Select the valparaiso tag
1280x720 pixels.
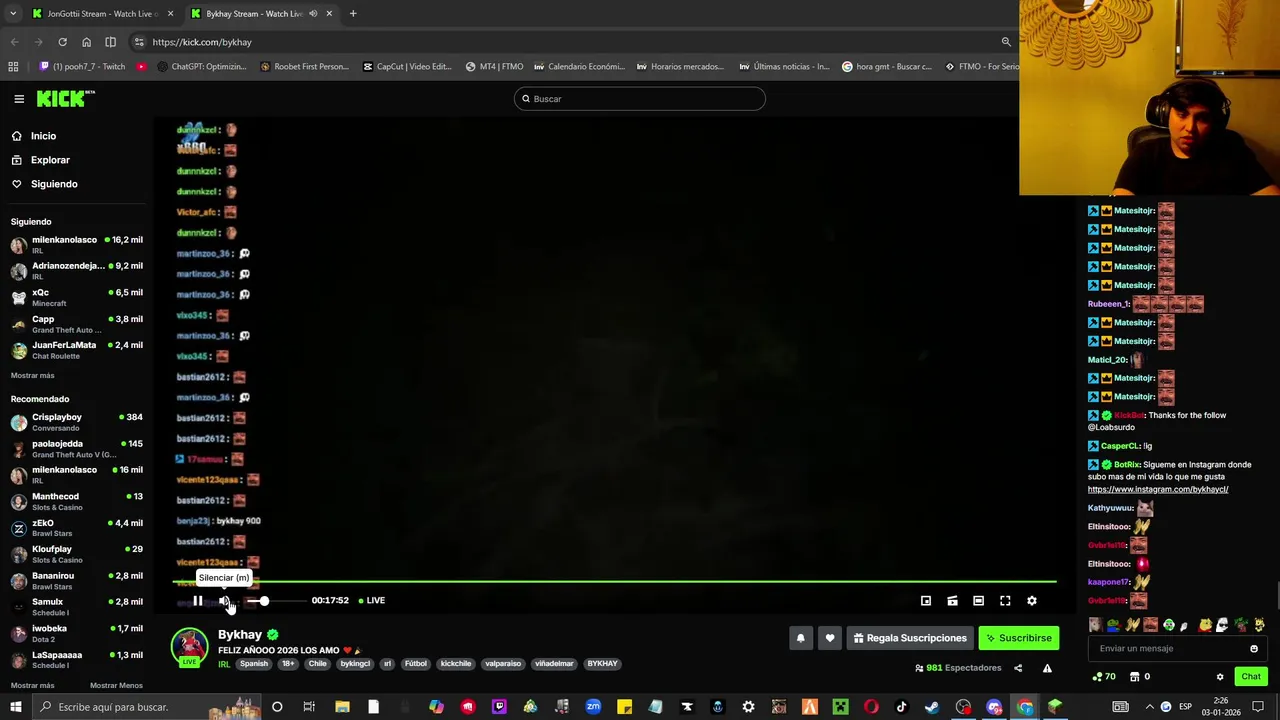pyautogui.click(x=503, y=664)
